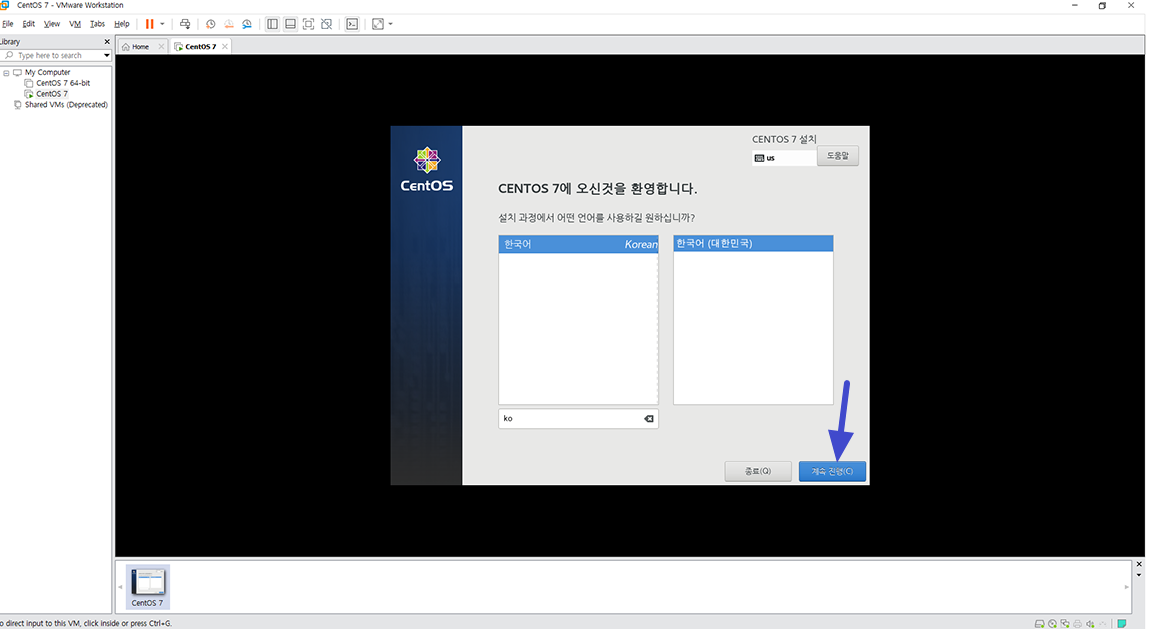Open the console view
The height and width of the screenshot is (629, 1150).
352,24
